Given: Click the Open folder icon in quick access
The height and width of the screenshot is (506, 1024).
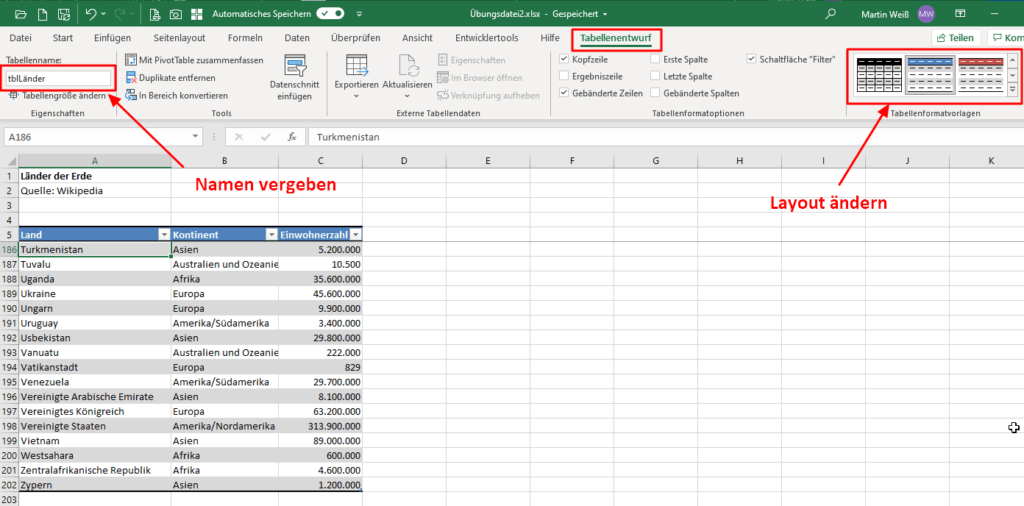Looking at the screenshot, I should pyautogui.click(x=21, y=13).
